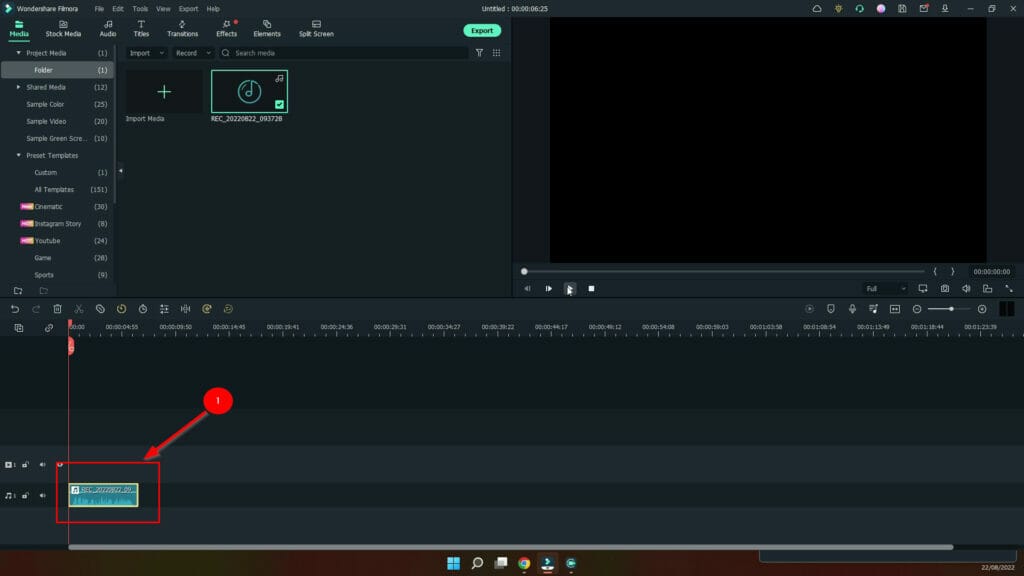Select the Delete (trash) icon in timeline toolbar
Viewport: 1024px width, 576px height.
[57, 309]
